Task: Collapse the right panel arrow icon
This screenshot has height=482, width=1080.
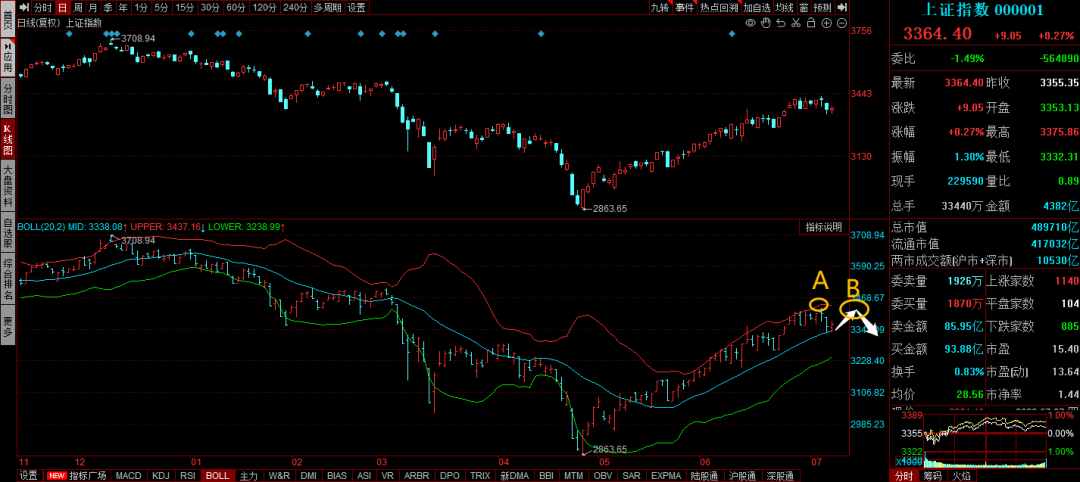Action: tap(842, 8)
